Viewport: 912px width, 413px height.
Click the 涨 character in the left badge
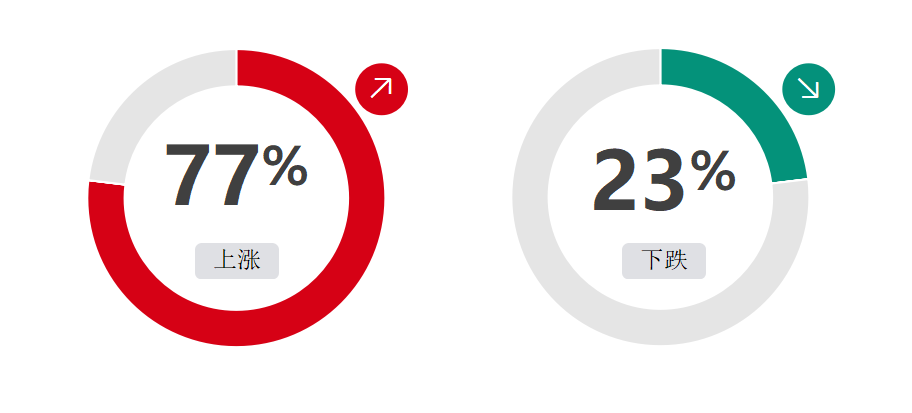(x=249, y=260)
